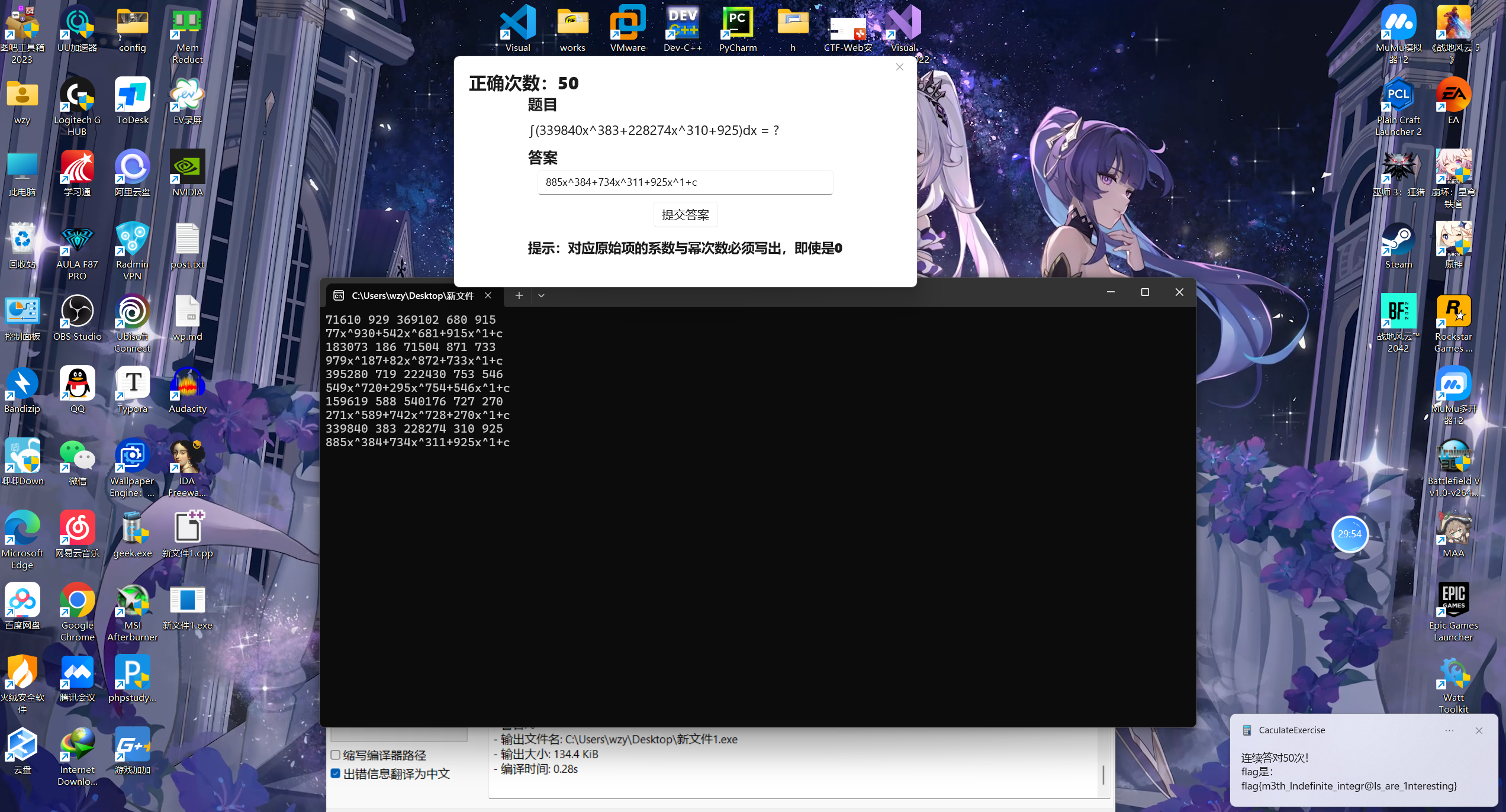Open the CaculateExercise notification options menu

(x=1449, y=730)
